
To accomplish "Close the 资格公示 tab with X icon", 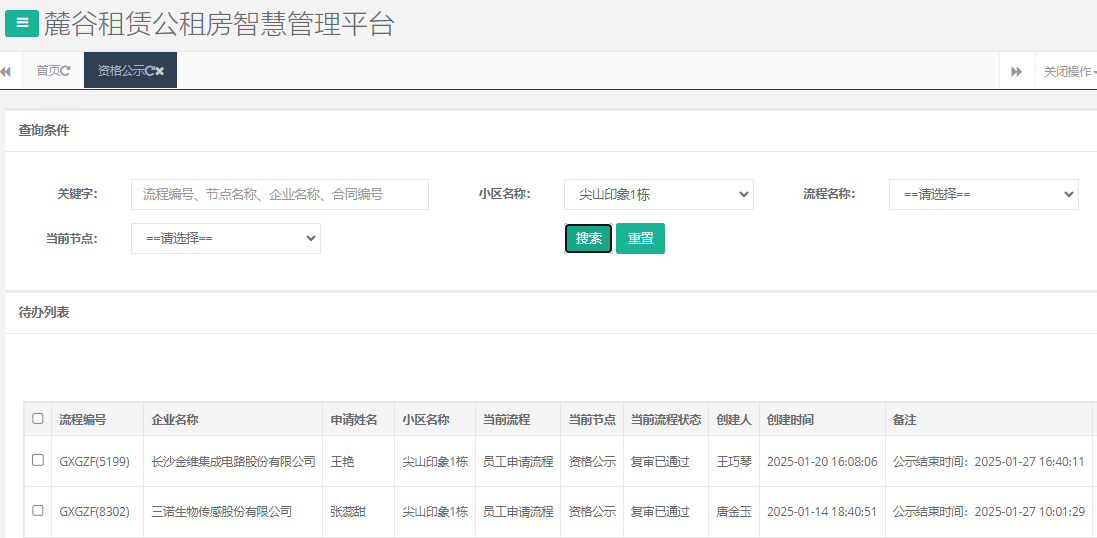I will 160,71.
